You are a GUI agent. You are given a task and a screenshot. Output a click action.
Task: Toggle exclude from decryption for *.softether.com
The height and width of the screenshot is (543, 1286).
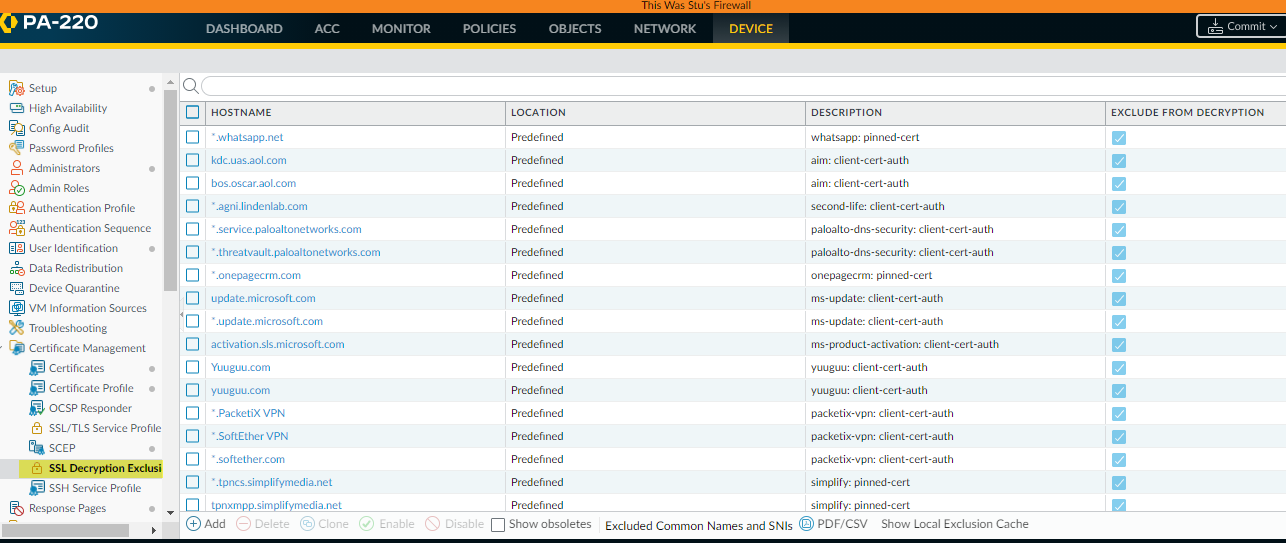pyautogui.click(x=1119, y=460)
